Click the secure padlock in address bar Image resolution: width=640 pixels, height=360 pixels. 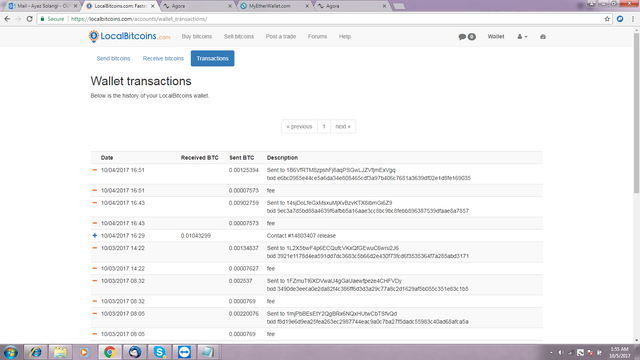pyautogui.click(x=42, y=19)
